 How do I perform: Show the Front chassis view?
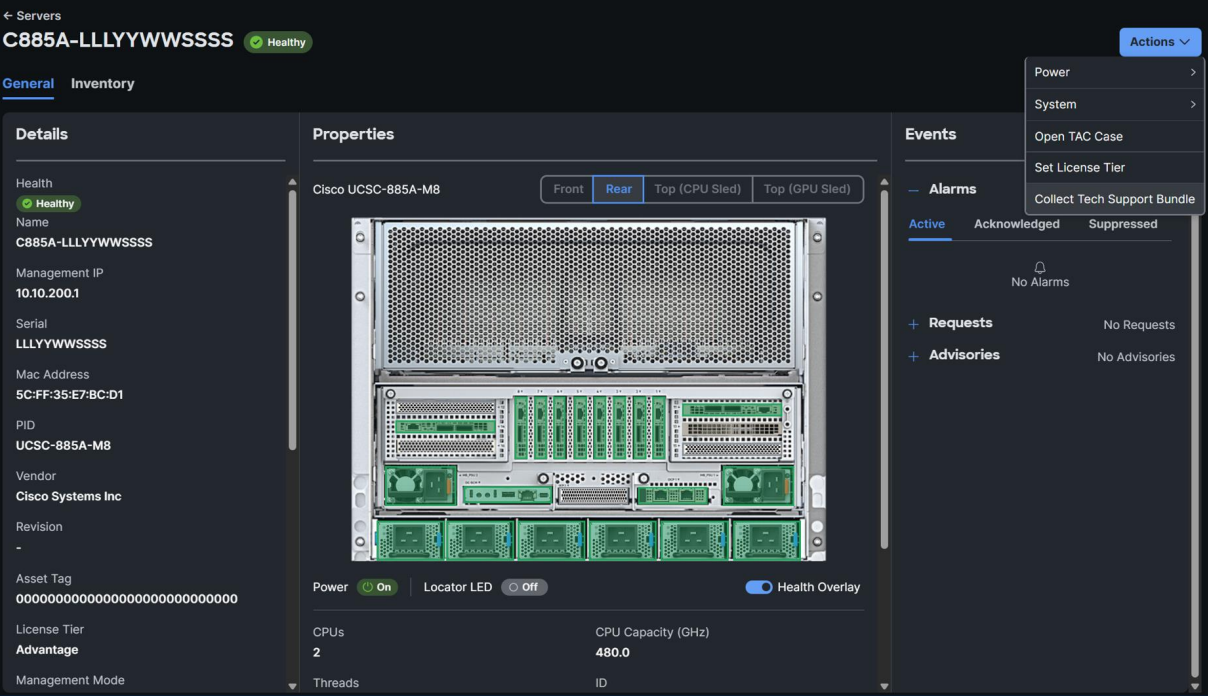point(568,189)
